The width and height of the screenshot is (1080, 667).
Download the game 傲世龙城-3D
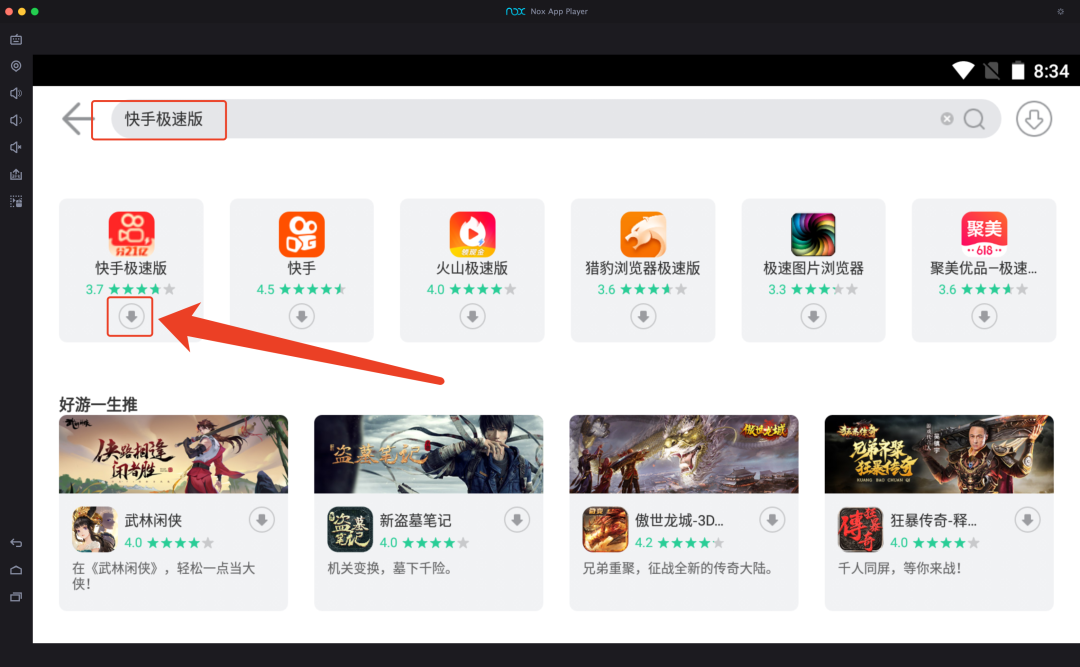tap(772, 520)
